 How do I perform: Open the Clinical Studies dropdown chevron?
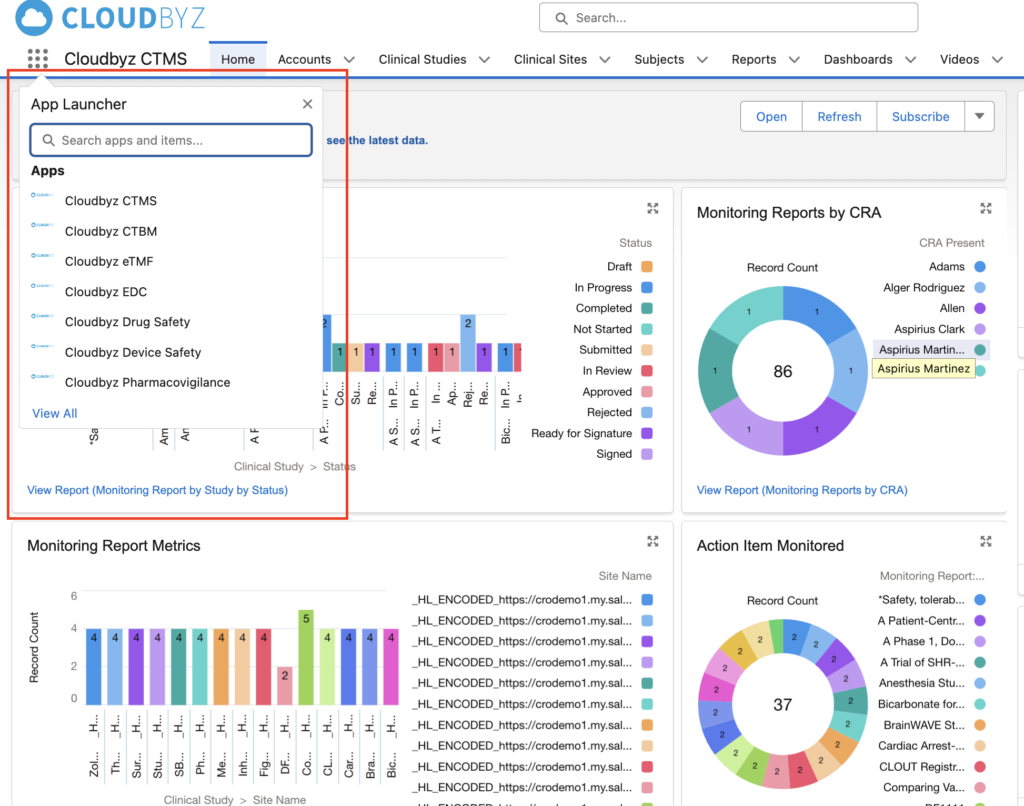[x=485, y=59]
